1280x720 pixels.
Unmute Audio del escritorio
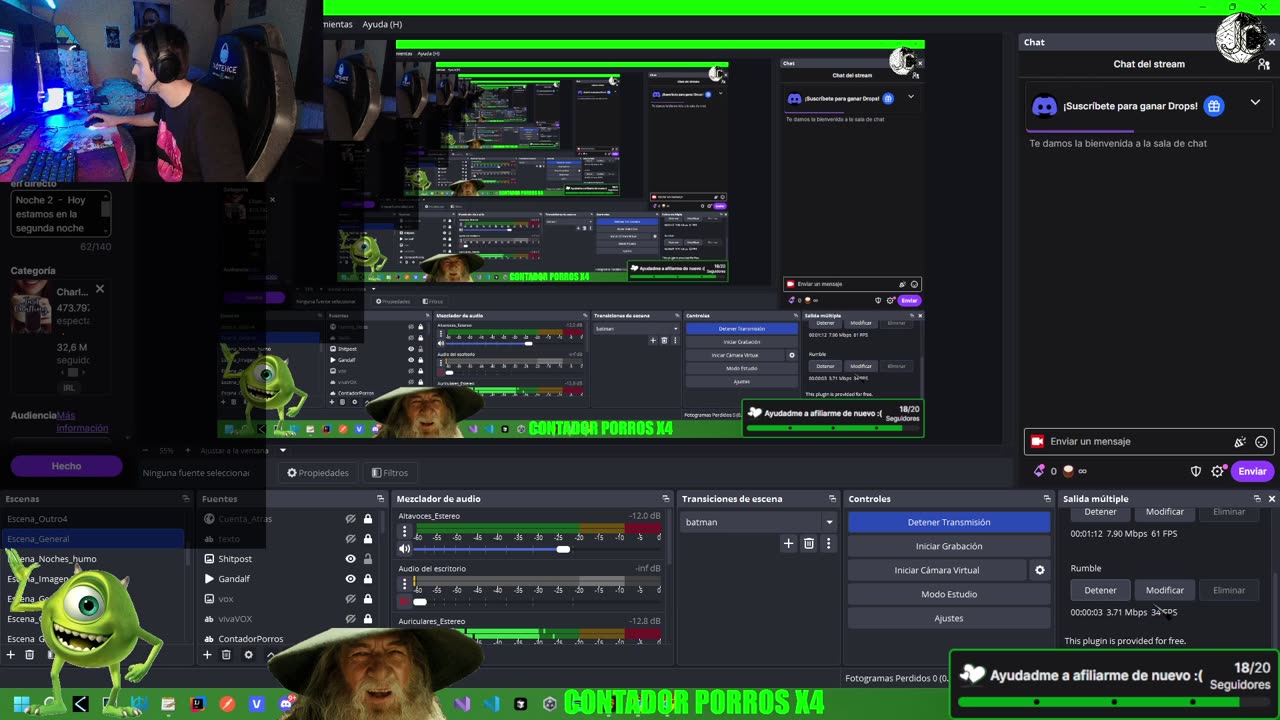tap(405, 602)
